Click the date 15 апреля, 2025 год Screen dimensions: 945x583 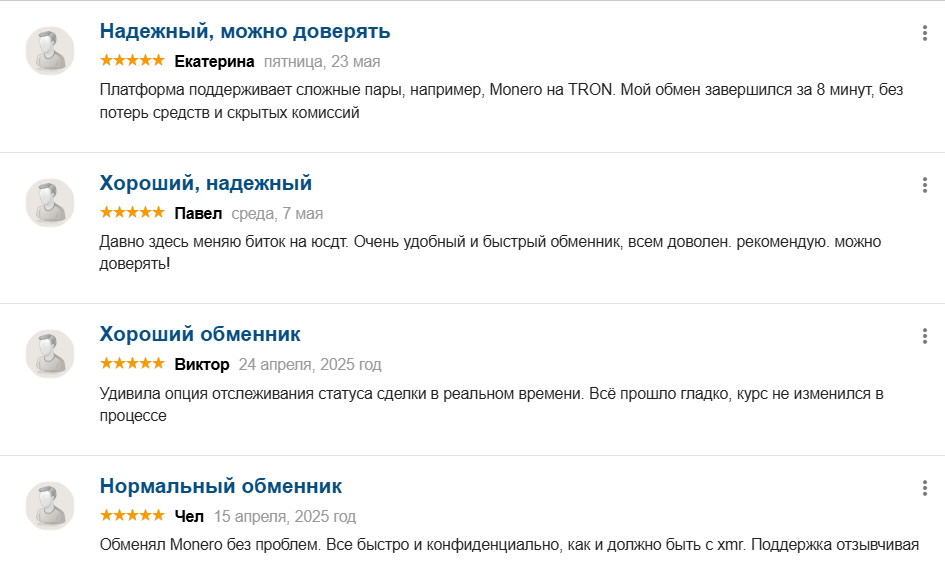pyautogui.click(x=285, y=516)
